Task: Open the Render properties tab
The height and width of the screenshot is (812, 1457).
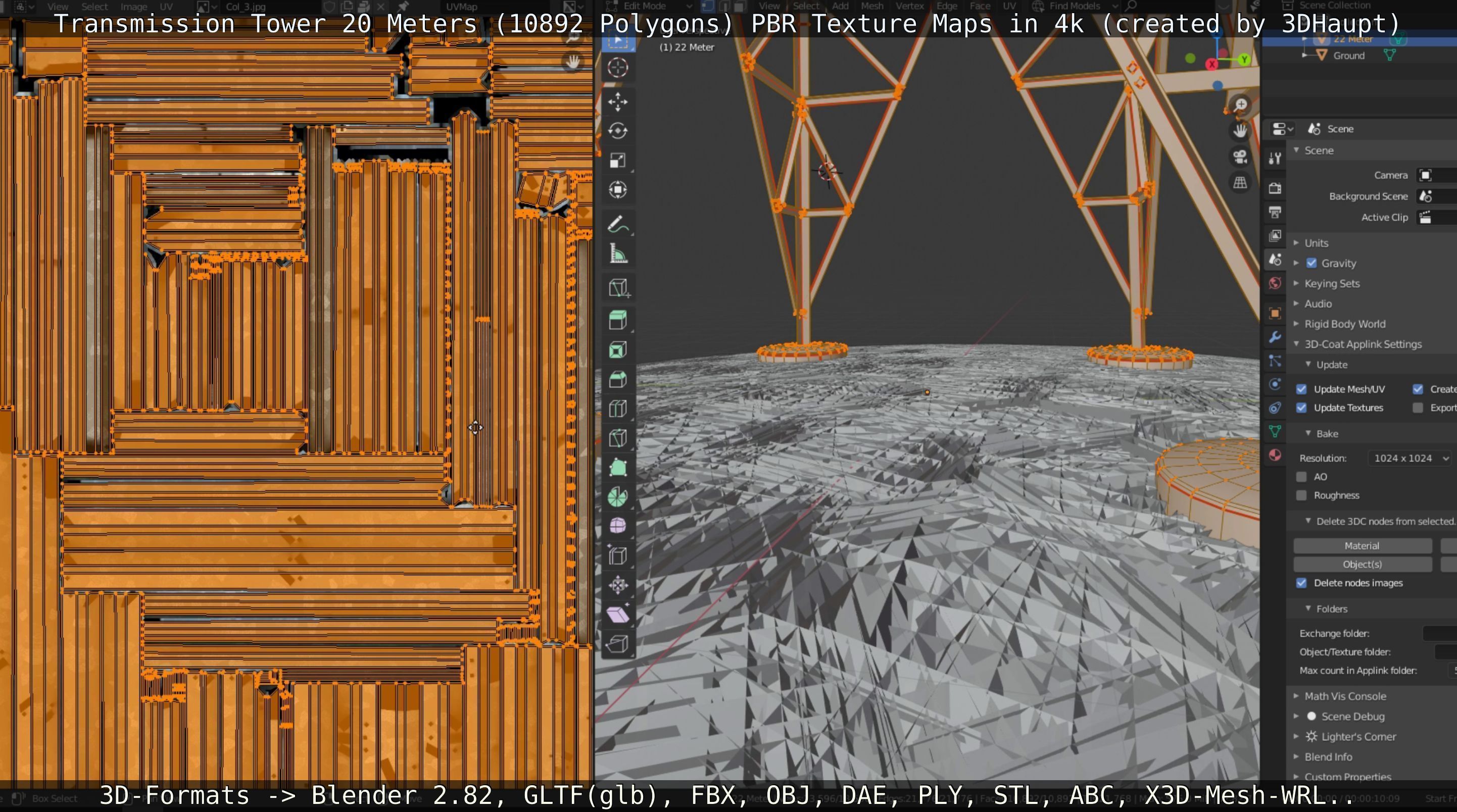Action: pos(1275,188)
